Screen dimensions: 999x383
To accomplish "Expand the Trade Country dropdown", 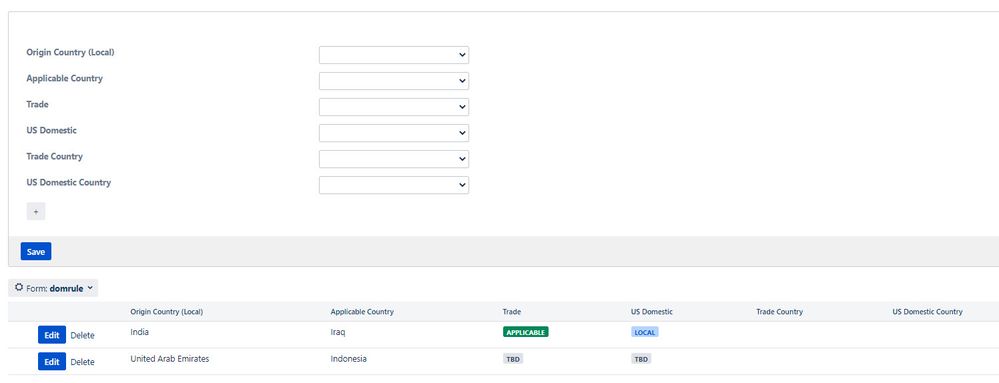I will [x=394, y=159].
